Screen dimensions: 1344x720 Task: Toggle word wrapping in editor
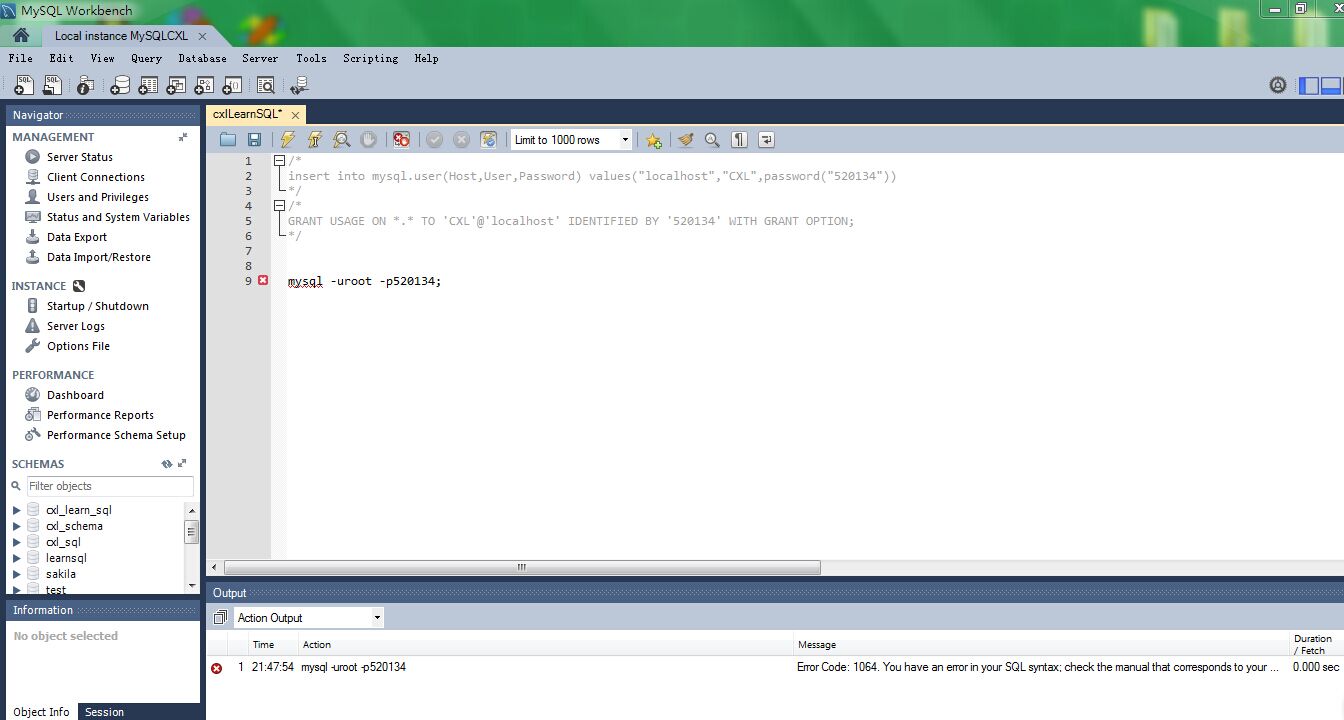click(x=766, y=140)
